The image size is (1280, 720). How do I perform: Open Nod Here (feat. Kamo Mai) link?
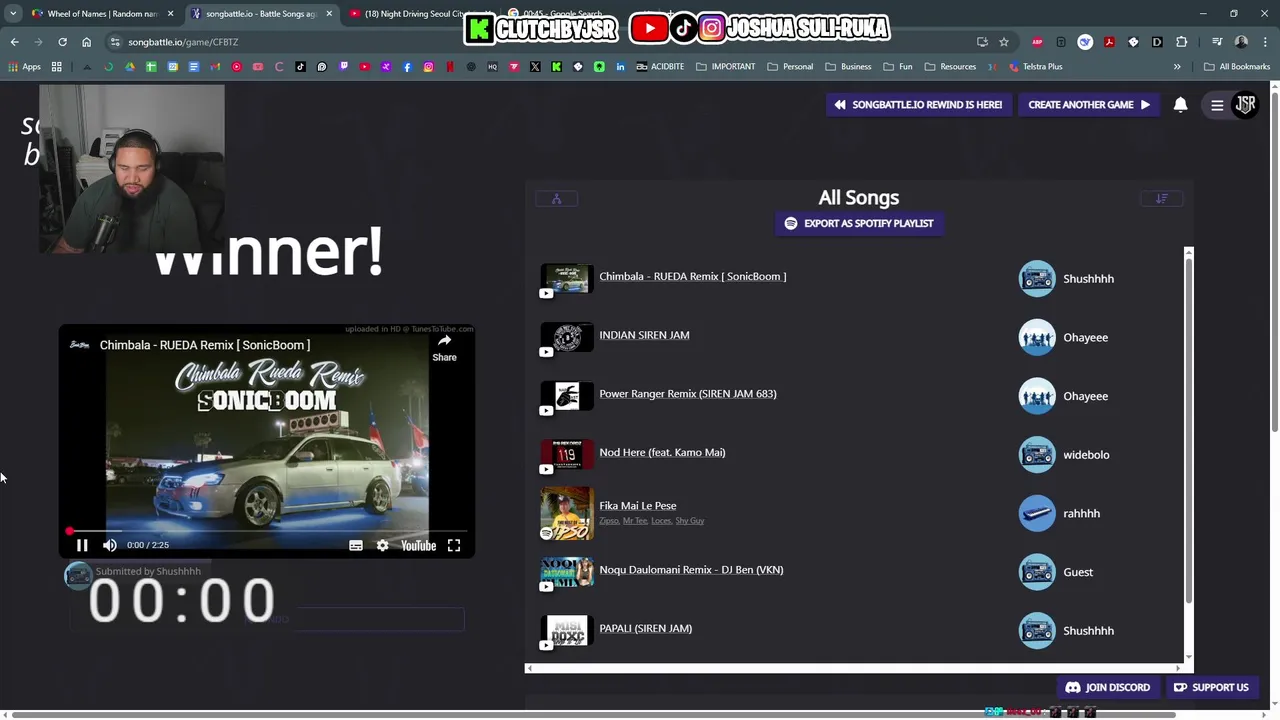[662, 452]
